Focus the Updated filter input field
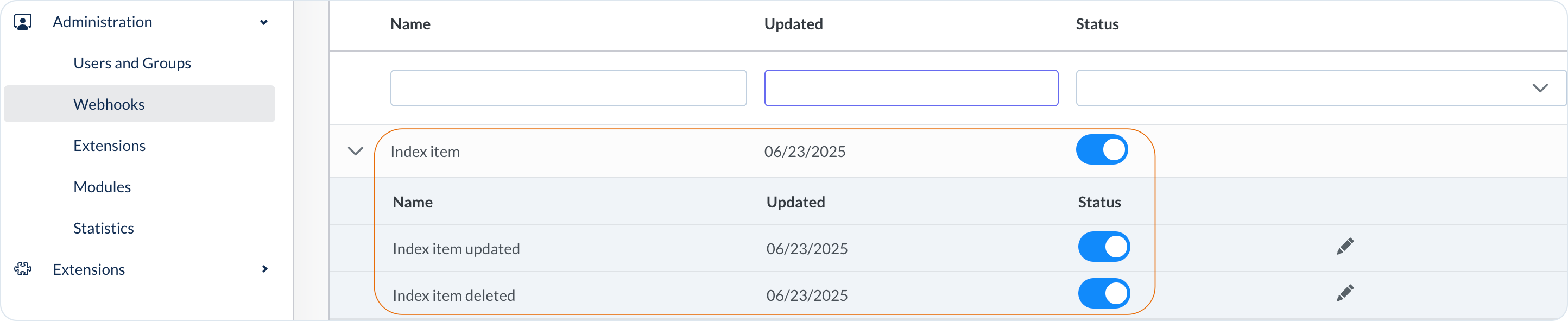Image resolution: width=1568 pixels, height=321 pixels. pos(911,89)
